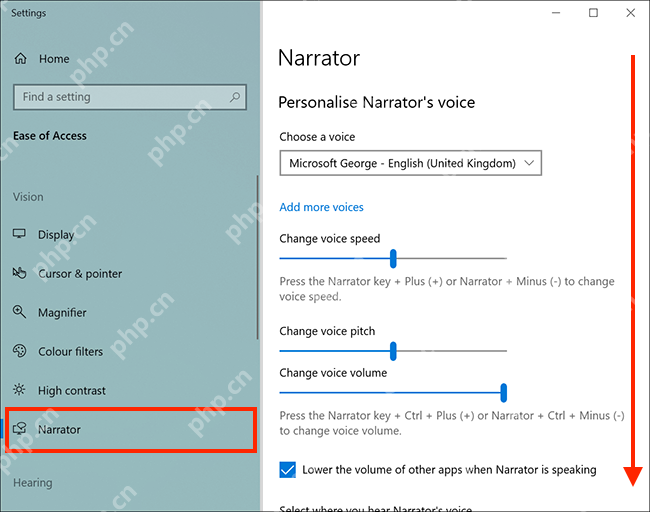650x512 pixels.
Task: Focus the Find a setting search box
Action: pos(130,97)
